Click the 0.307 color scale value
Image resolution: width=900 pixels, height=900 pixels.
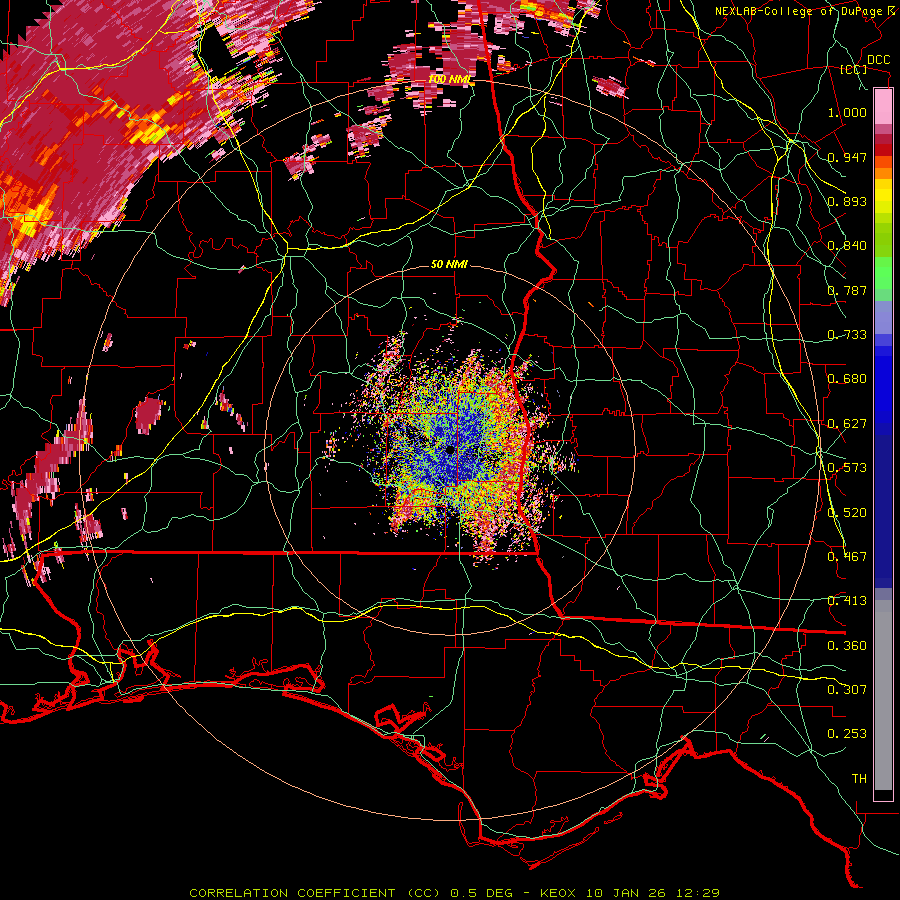coord(847,690)
